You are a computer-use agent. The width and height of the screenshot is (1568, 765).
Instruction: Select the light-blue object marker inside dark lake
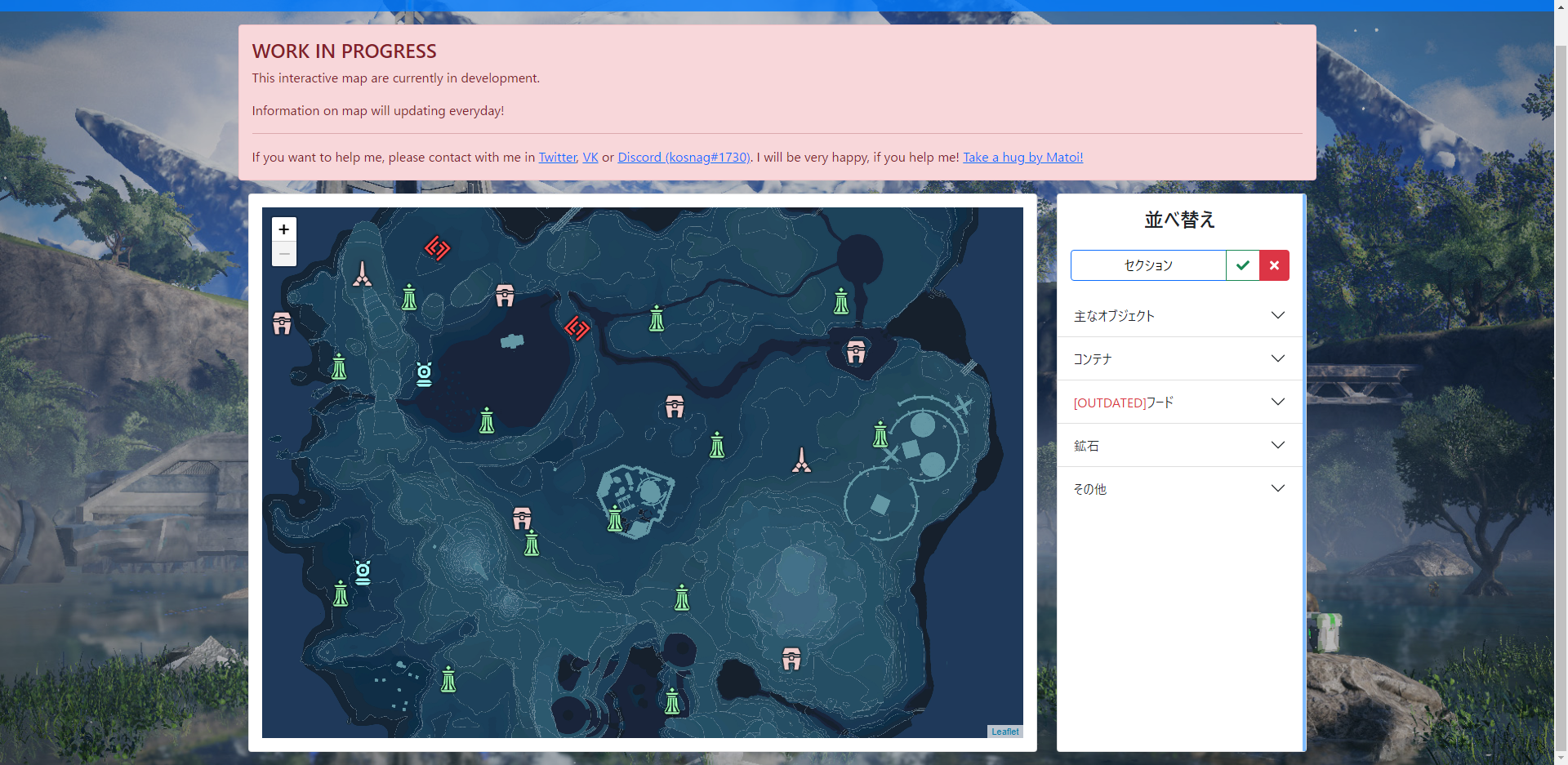tap(512, 341)
